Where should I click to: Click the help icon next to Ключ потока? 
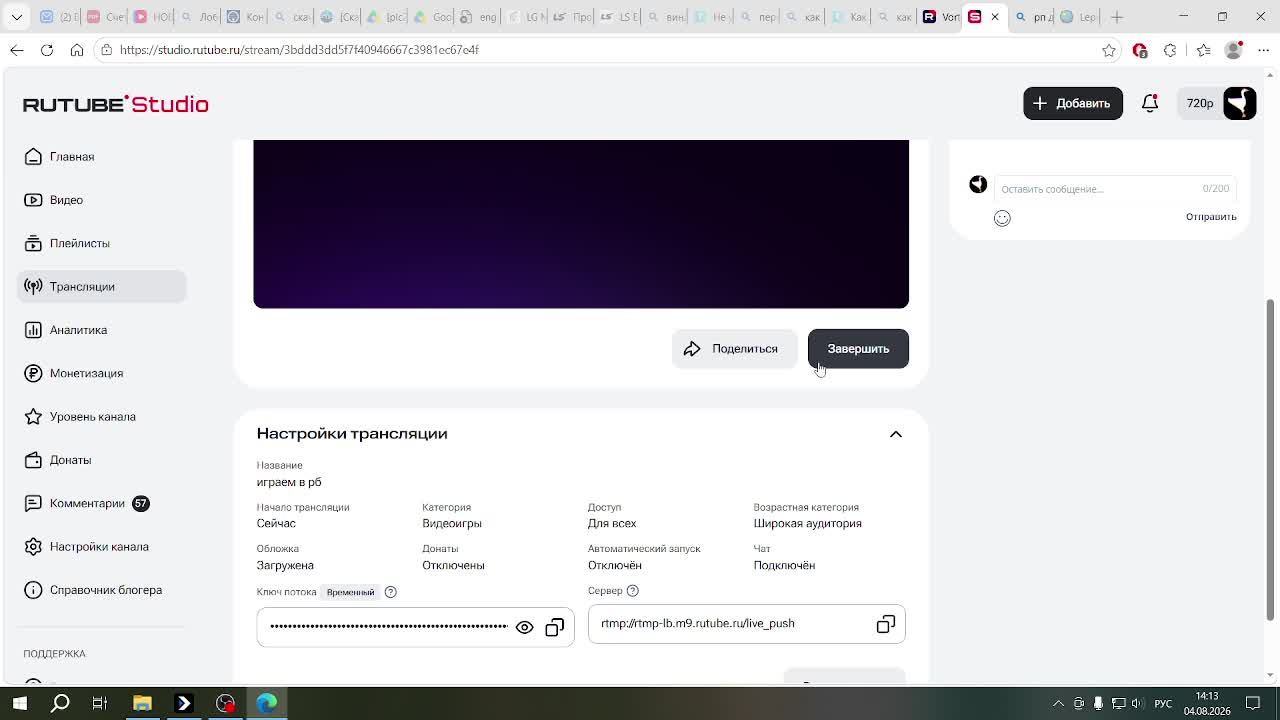[391, 592]
